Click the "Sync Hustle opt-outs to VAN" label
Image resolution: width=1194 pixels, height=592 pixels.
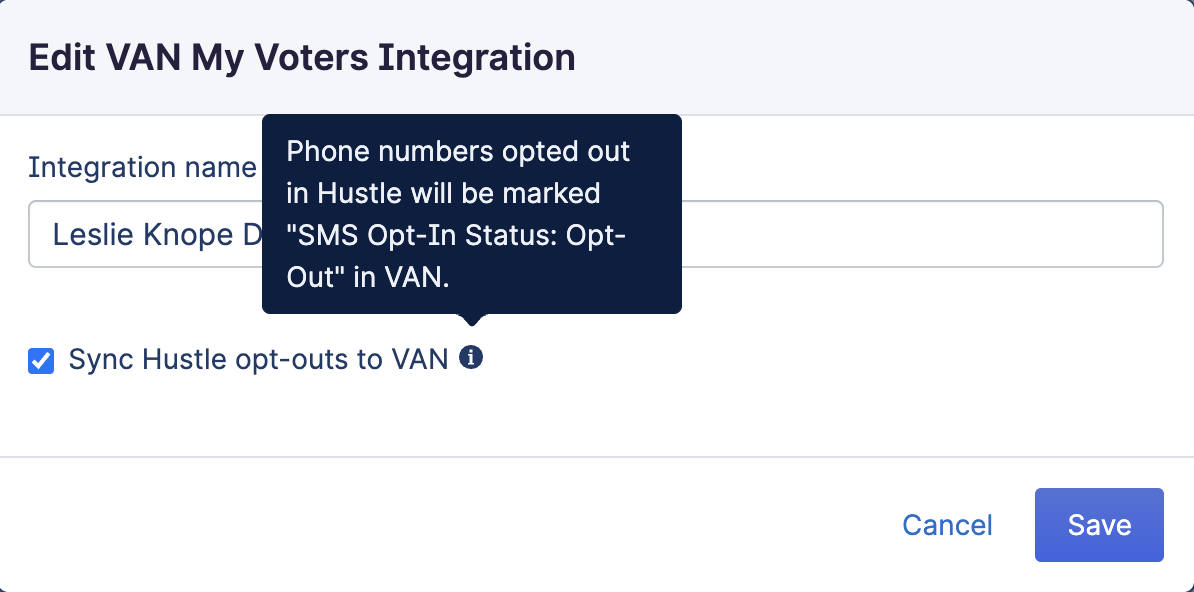(258, 359)
